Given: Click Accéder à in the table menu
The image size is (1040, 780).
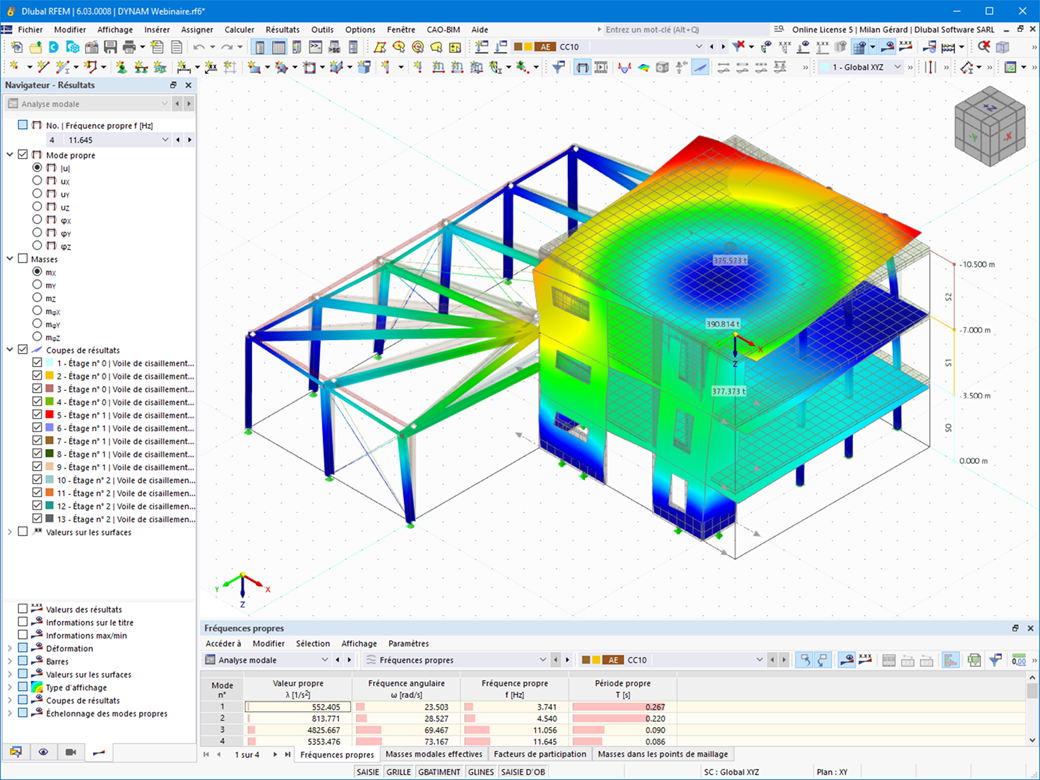Looking at the screenshot, I should tap(222, 643).
